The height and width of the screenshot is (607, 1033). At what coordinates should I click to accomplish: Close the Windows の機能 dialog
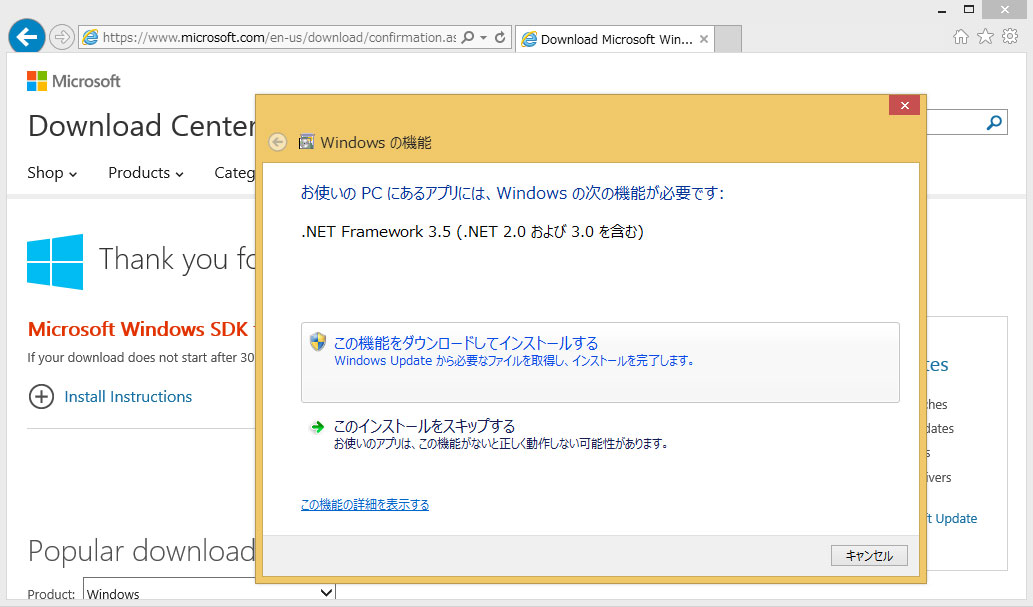(x=904, y=105)
